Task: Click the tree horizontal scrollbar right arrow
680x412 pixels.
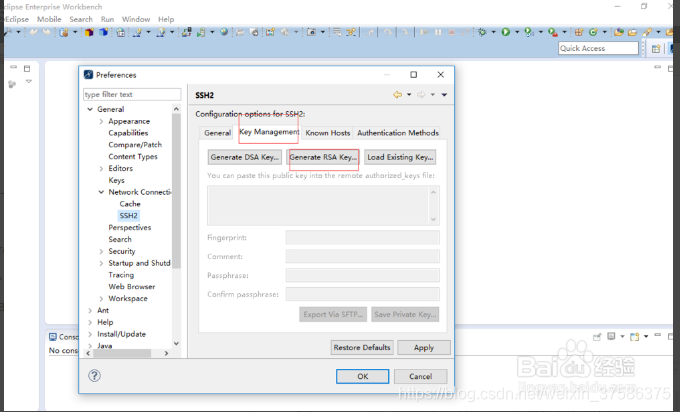Action: point(166,353)
